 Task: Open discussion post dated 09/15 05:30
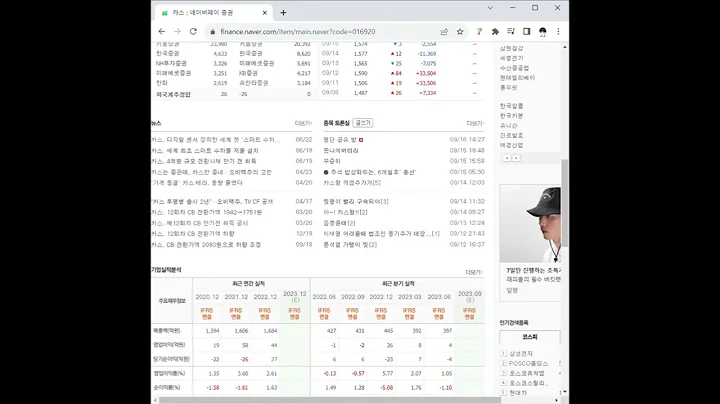[370, 172]
